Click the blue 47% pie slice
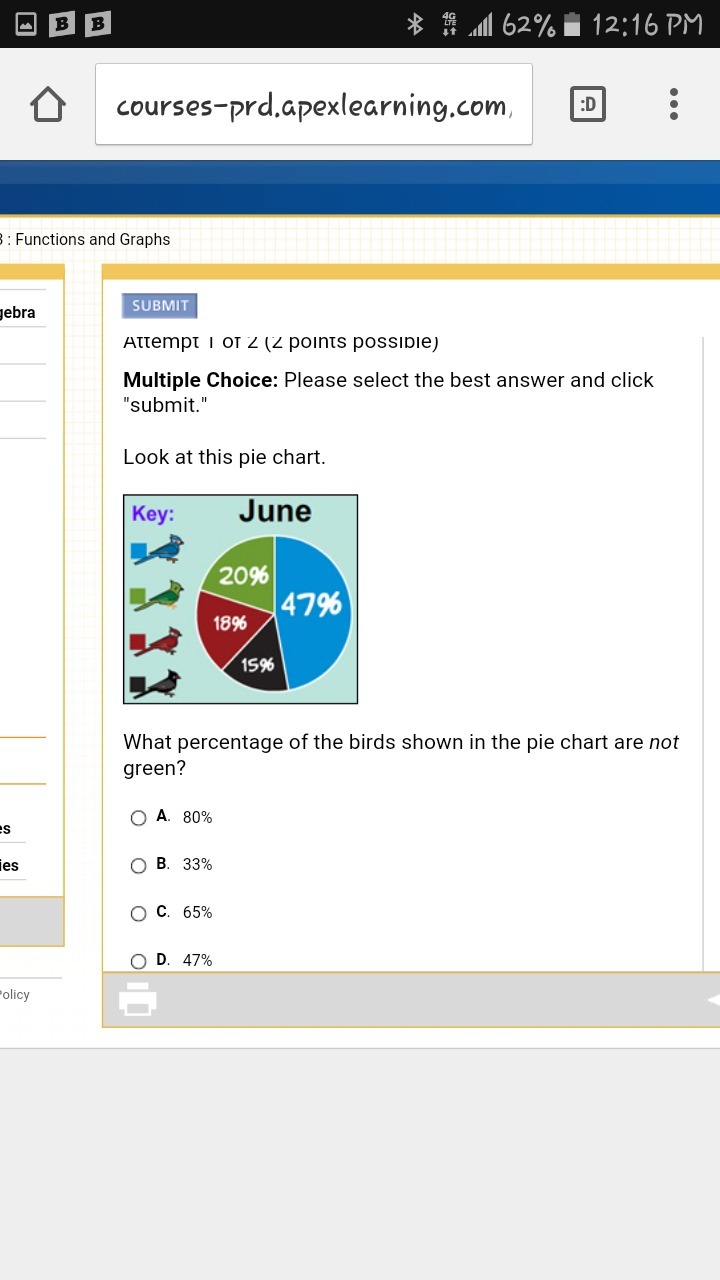Screen dimensions: 720x1280 [315, 610]
